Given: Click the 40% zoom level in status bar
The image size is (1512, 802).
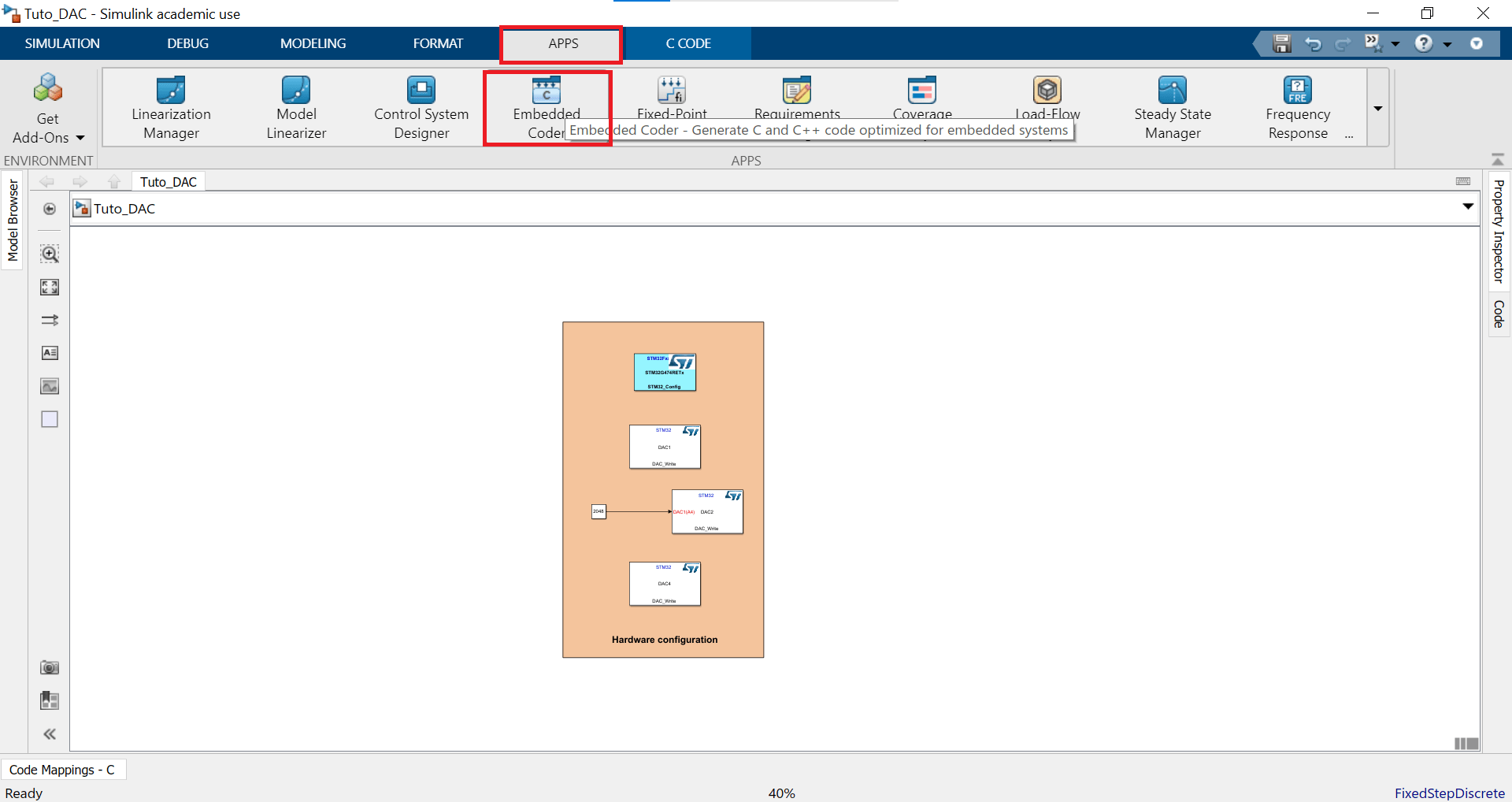Looking at the screenshot, I should tap(781, 793).
